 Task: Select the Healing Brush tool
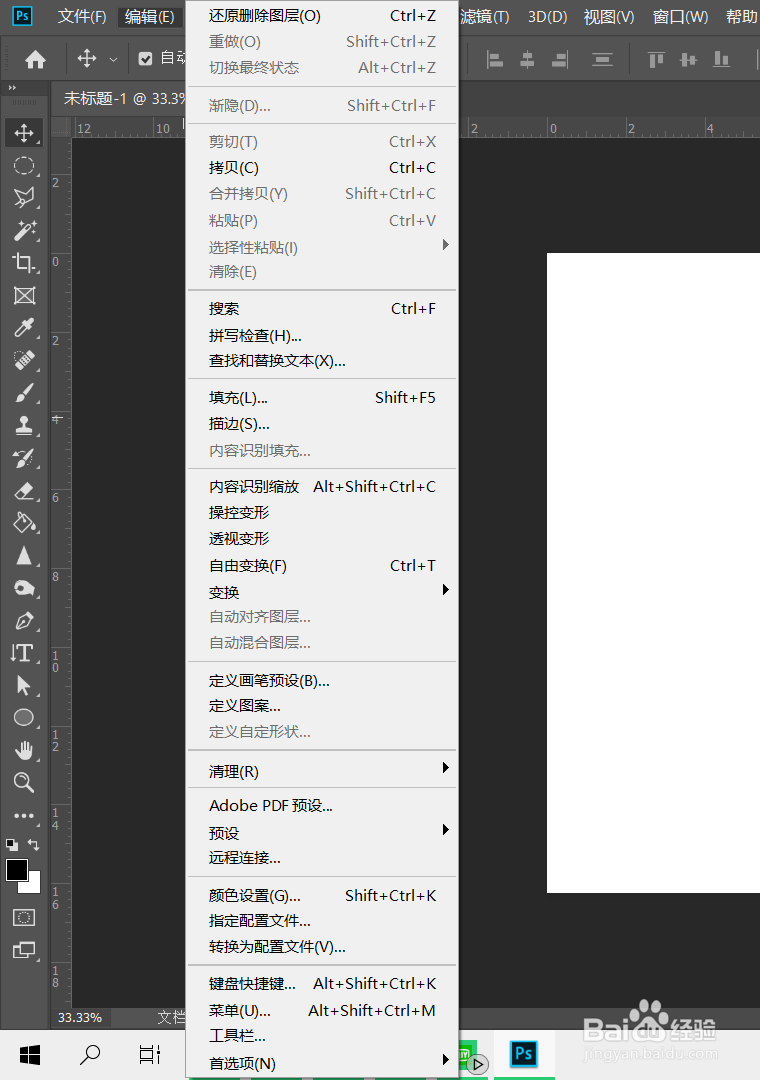point(24,360)
